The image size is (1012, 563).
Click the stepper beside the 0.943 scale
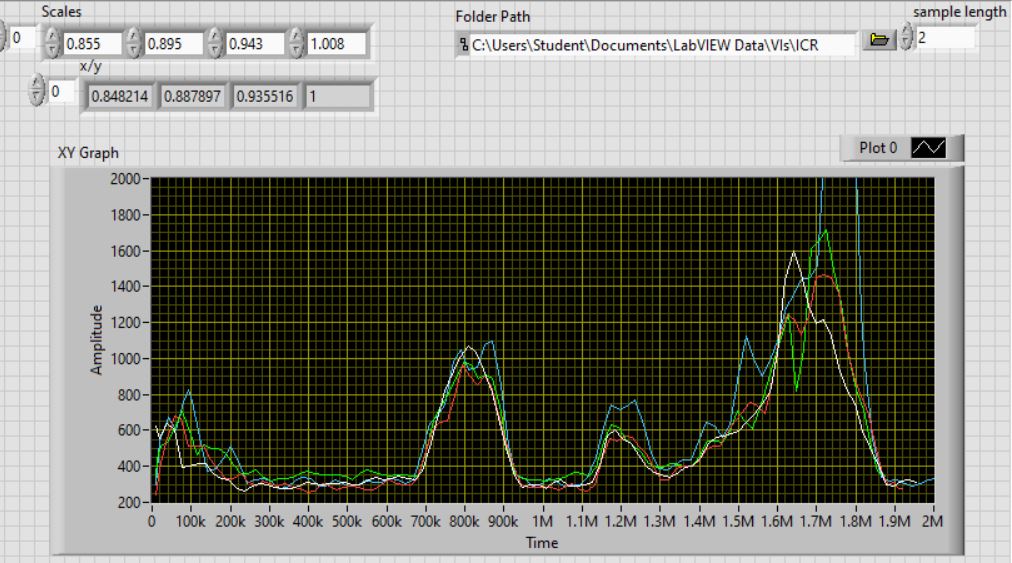214,43
